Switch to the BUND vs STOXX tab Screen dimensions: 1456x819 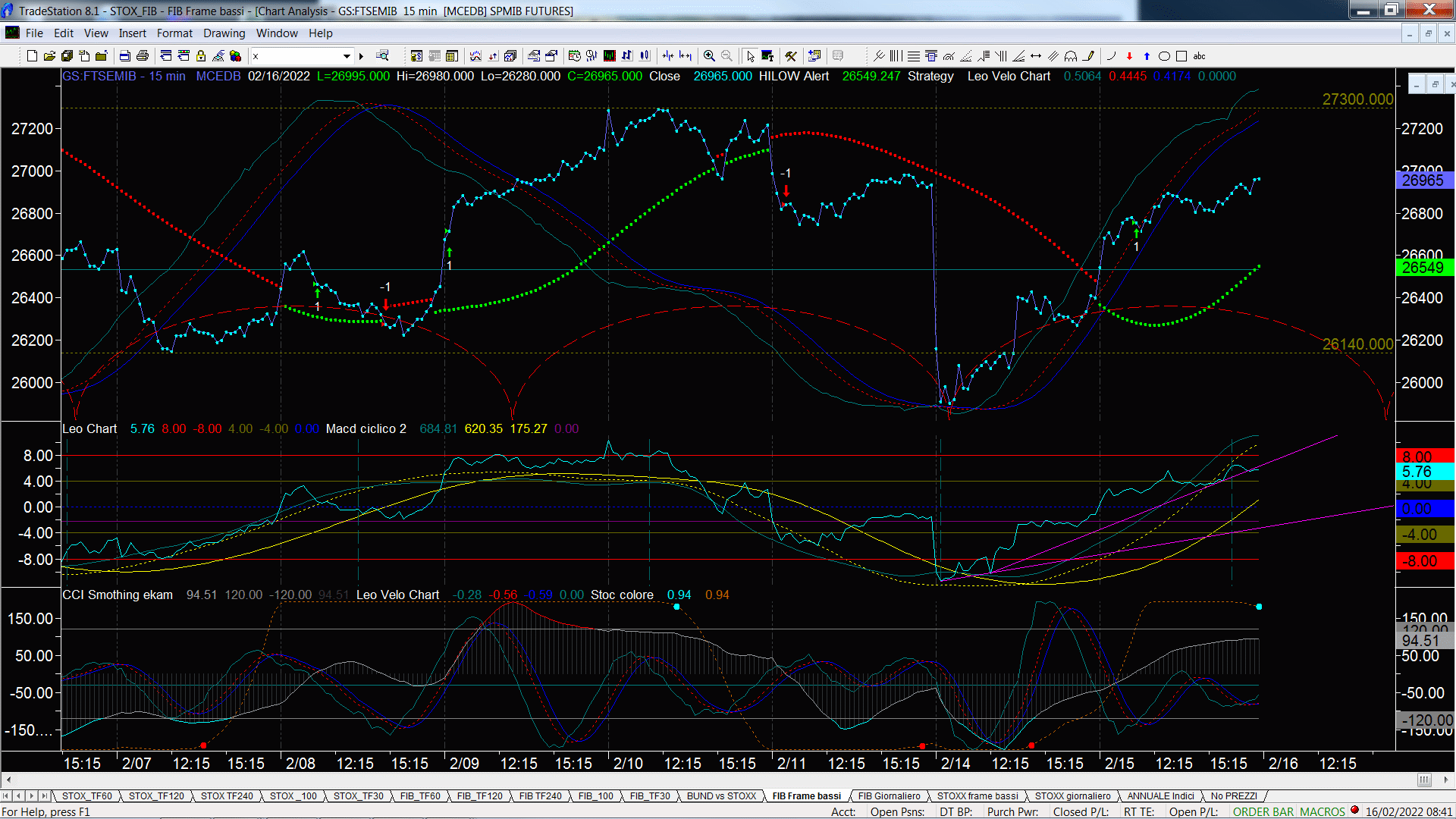(x=721, y=796)
